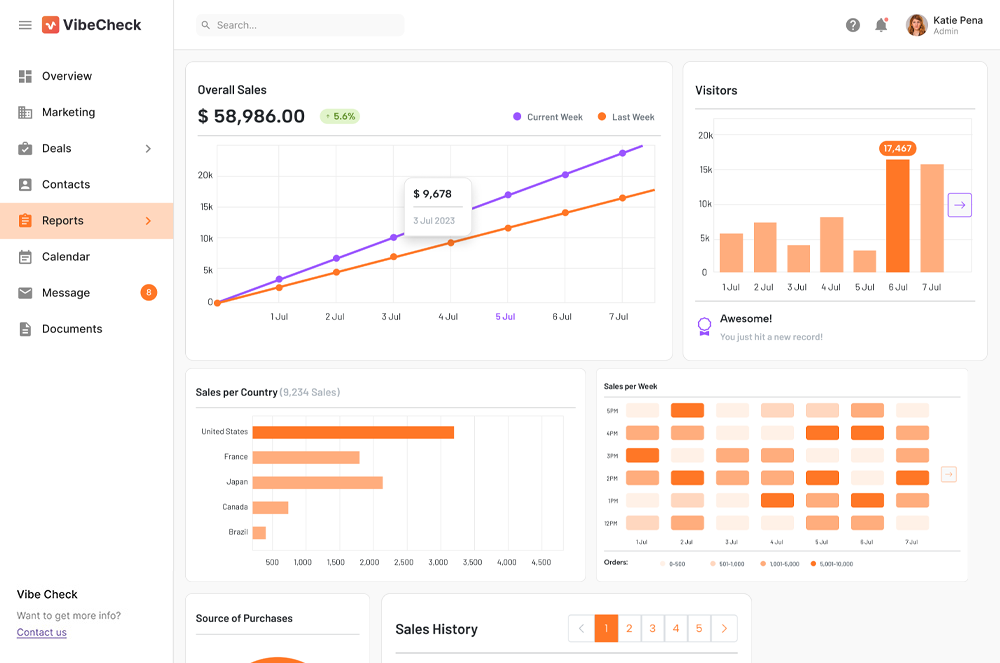Image resolution: width=1000 pixels, height=663 pixels.
Task: Click the Japan sales bar
Action: [x=318, y=483]
